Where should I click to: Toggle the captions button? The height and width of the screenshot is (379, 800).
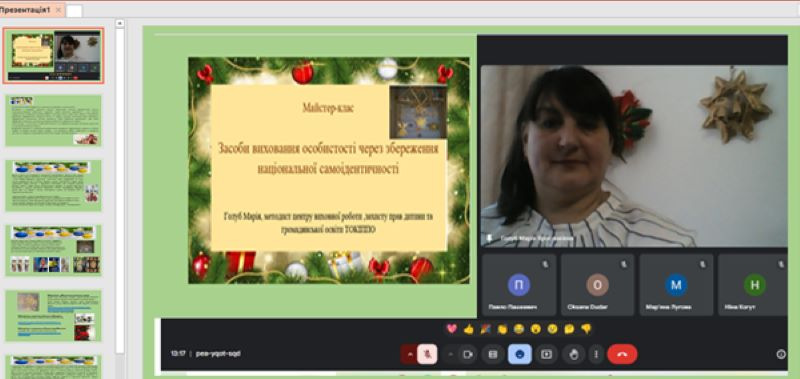(x=493, y=354)
